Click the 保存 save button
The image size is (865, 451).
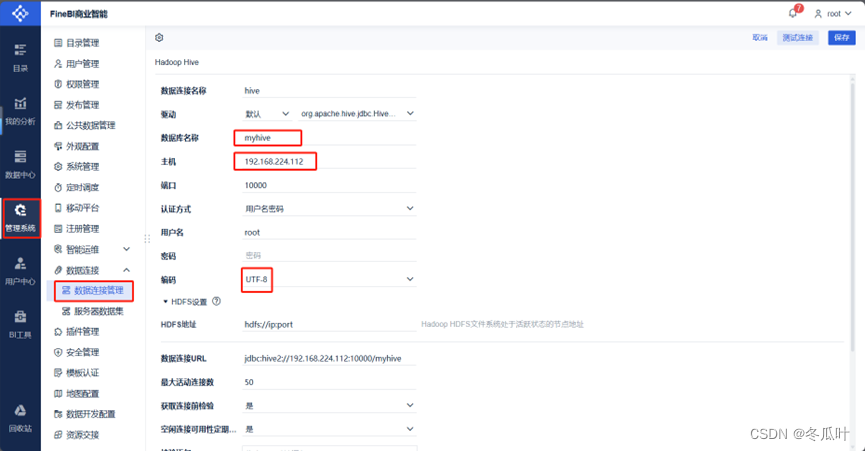tap(842, 37)
